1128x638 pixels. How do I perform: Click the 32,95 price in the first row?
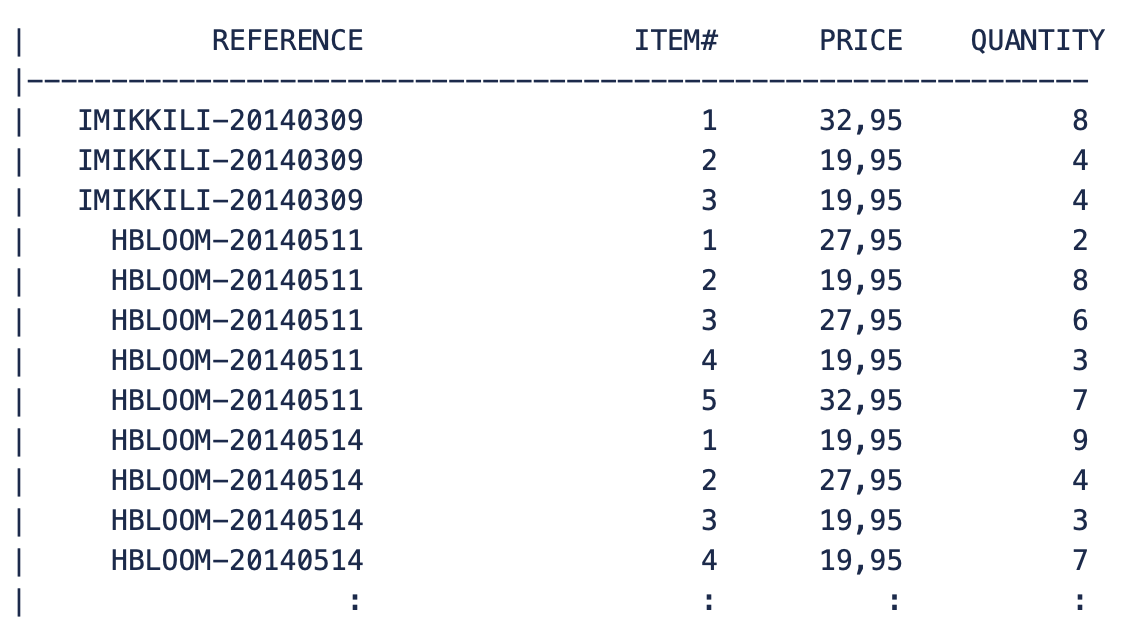(860, 121)
